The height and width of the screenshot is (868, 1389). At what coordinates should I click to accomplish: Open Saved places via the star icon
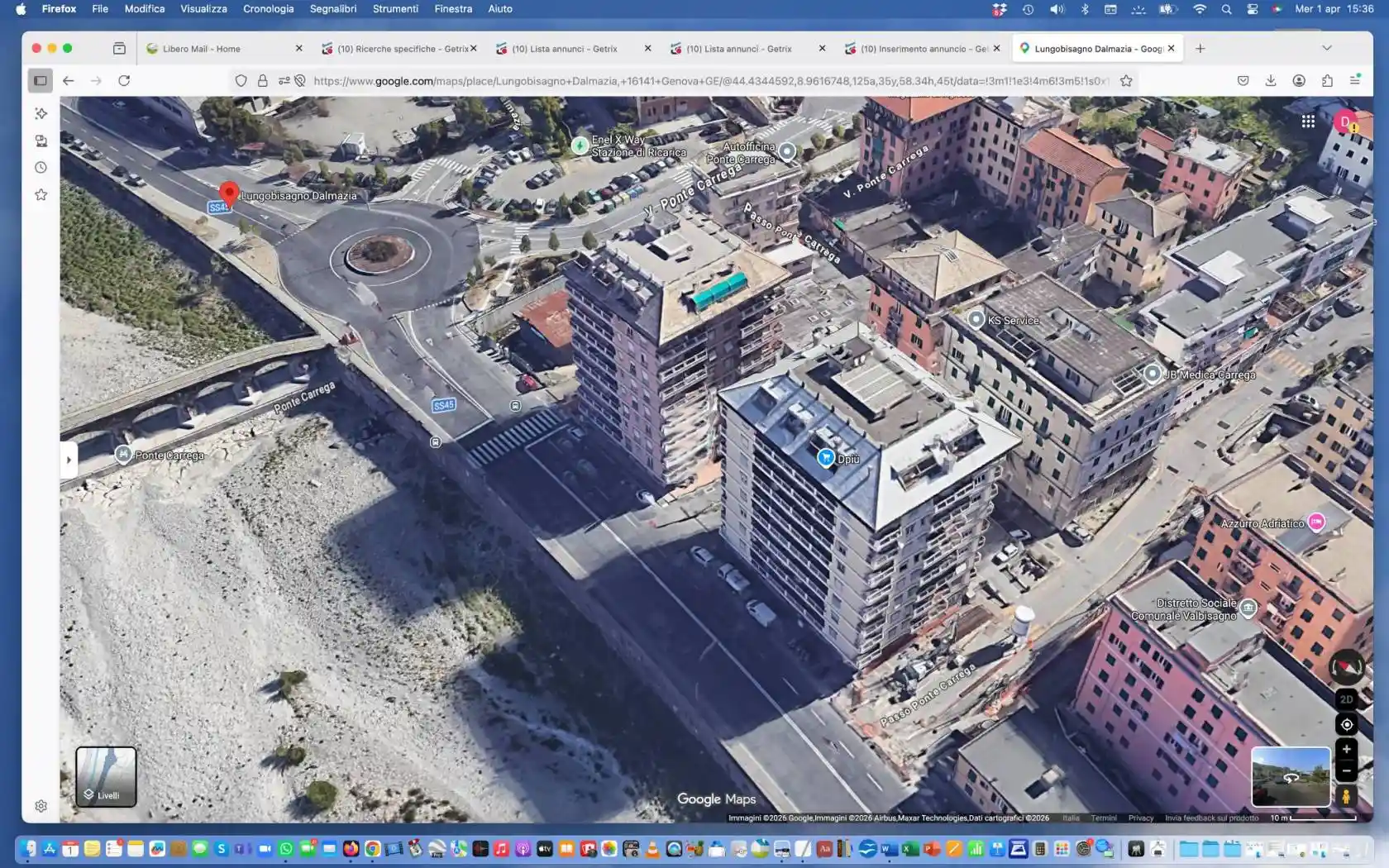tap(40, 194)
